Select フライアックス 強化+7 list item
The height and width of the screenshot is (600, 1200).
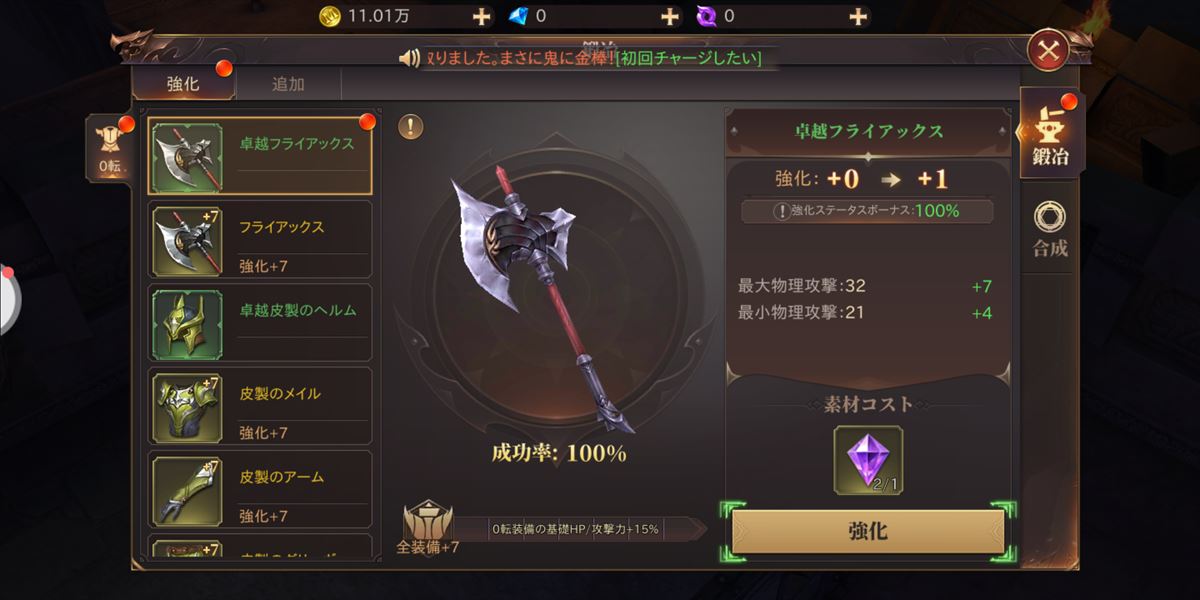pos(260,240)
